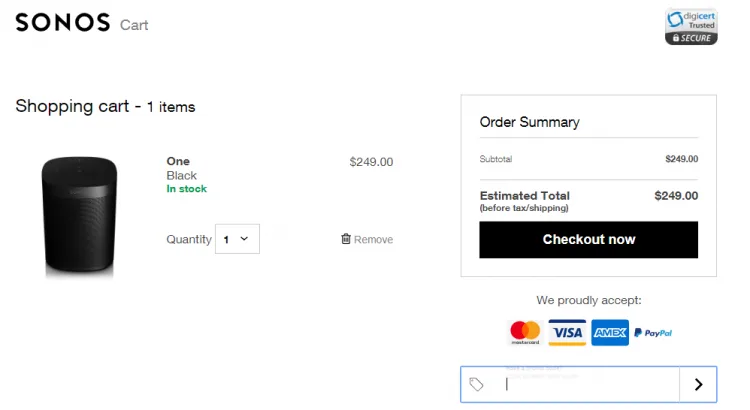The image size is (750, 410).
Task: Submit promo code with arrow button
Action: point(698,384)
